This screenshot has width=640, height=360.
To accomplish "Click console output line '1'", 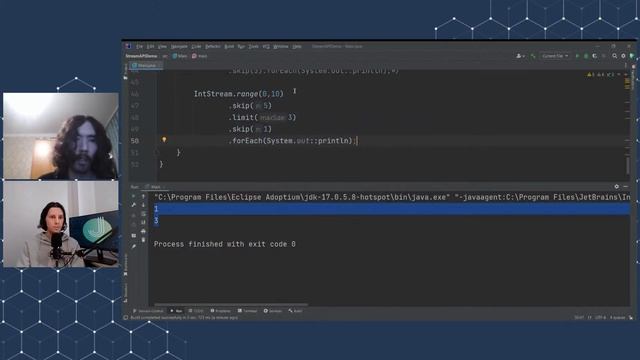I will click(156, 209).
